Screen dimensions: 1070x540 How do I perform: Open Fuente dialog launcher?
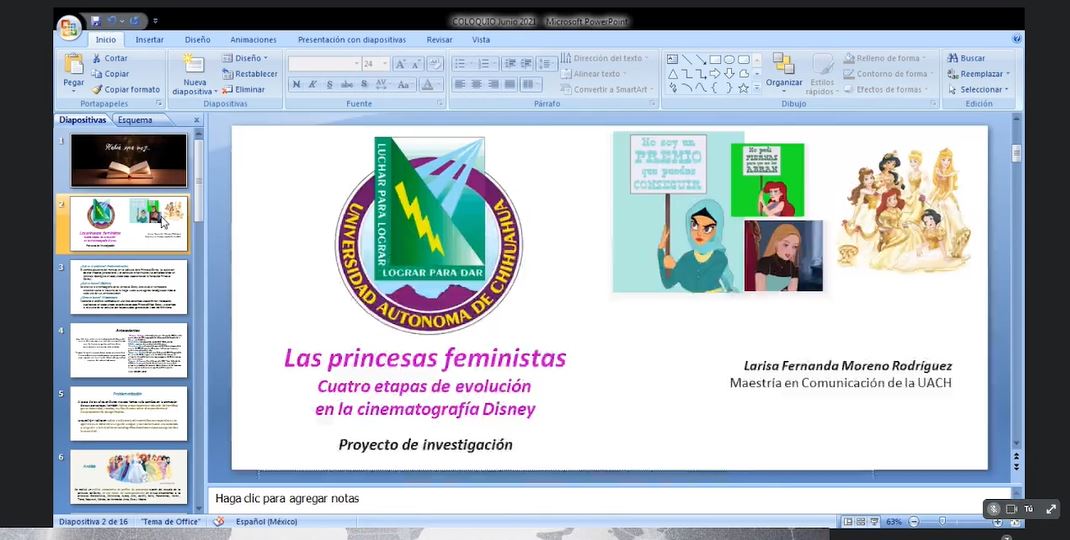(x=440, y=104)
